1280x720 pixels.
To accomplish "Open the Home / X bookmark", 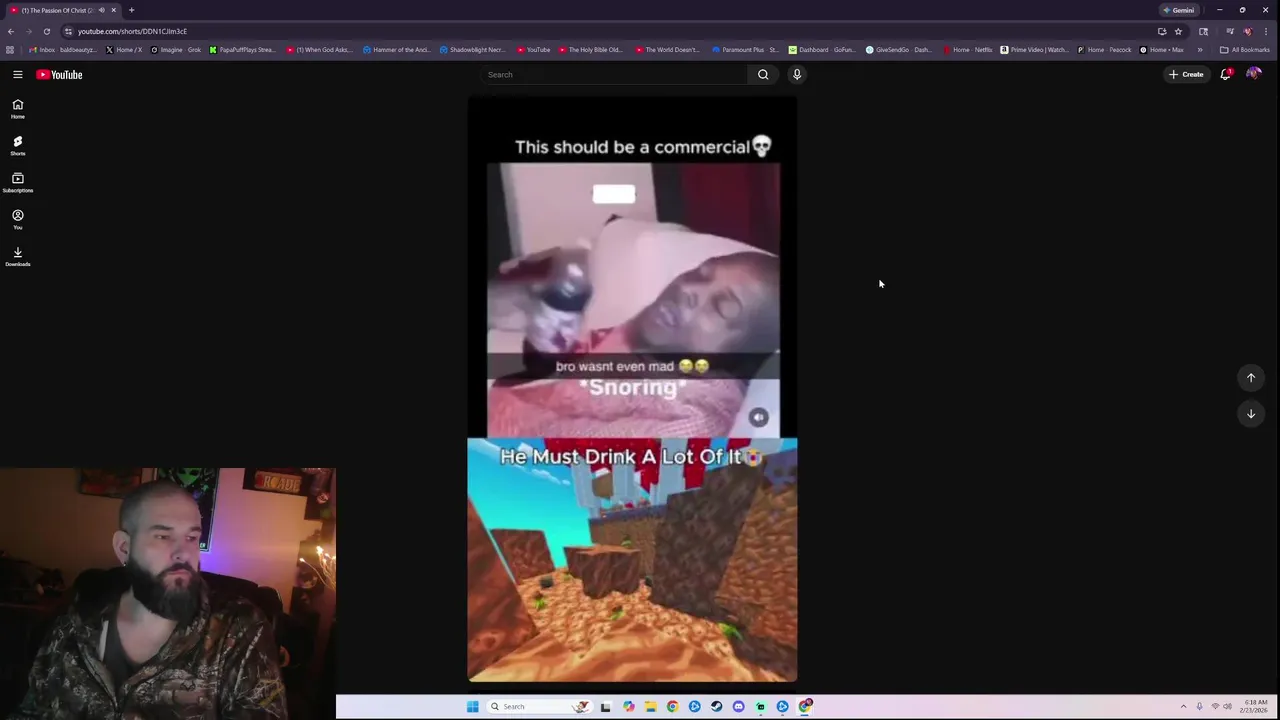I will coord(124,50).
